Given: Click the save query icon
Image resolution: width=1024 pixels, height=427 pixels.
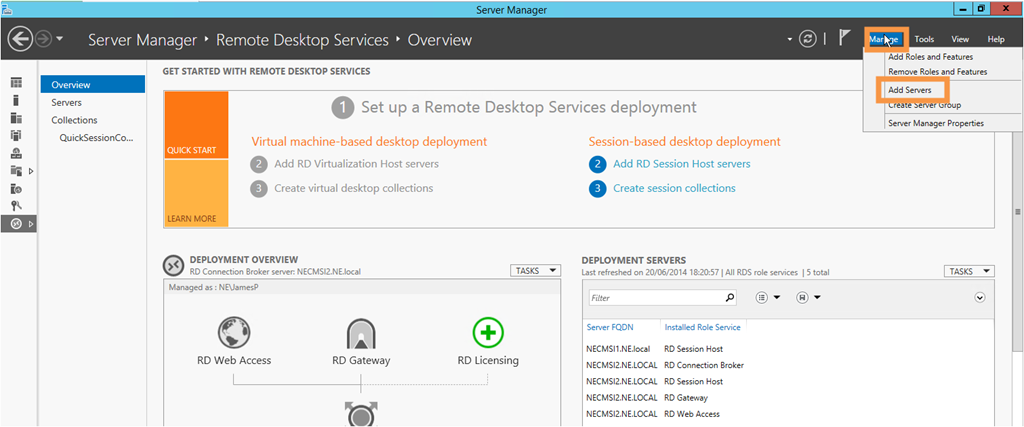Looking at the screenshot, I should click(x=801, y=298).
